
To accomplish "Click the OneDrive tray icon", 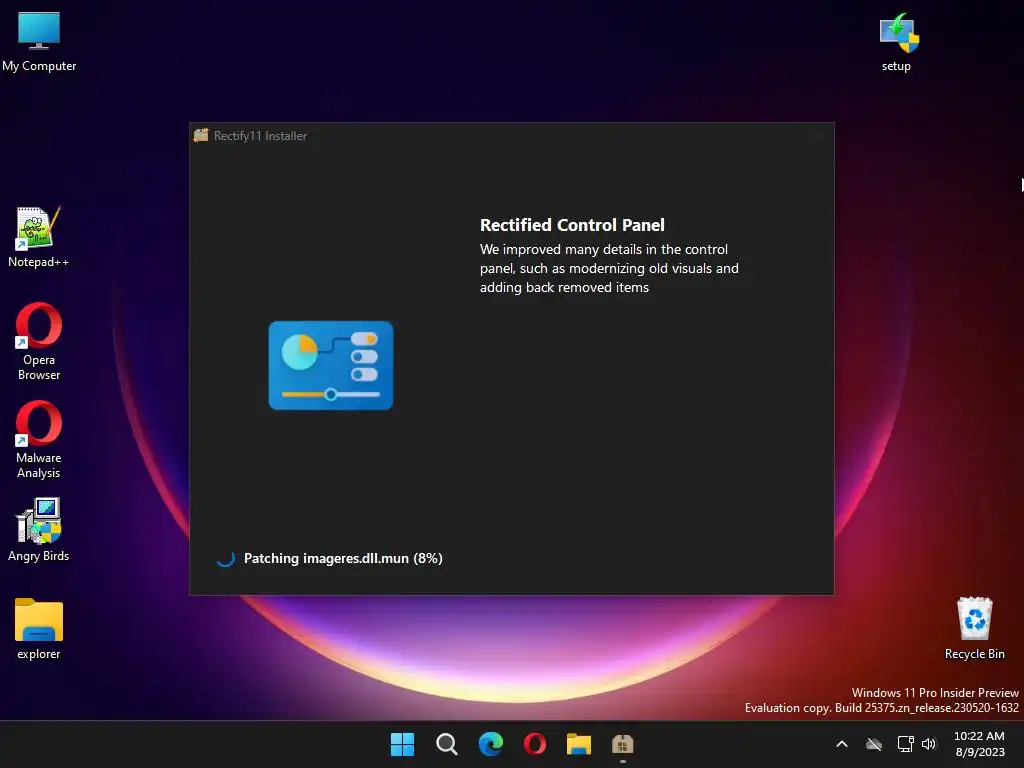I will (874, 744).
